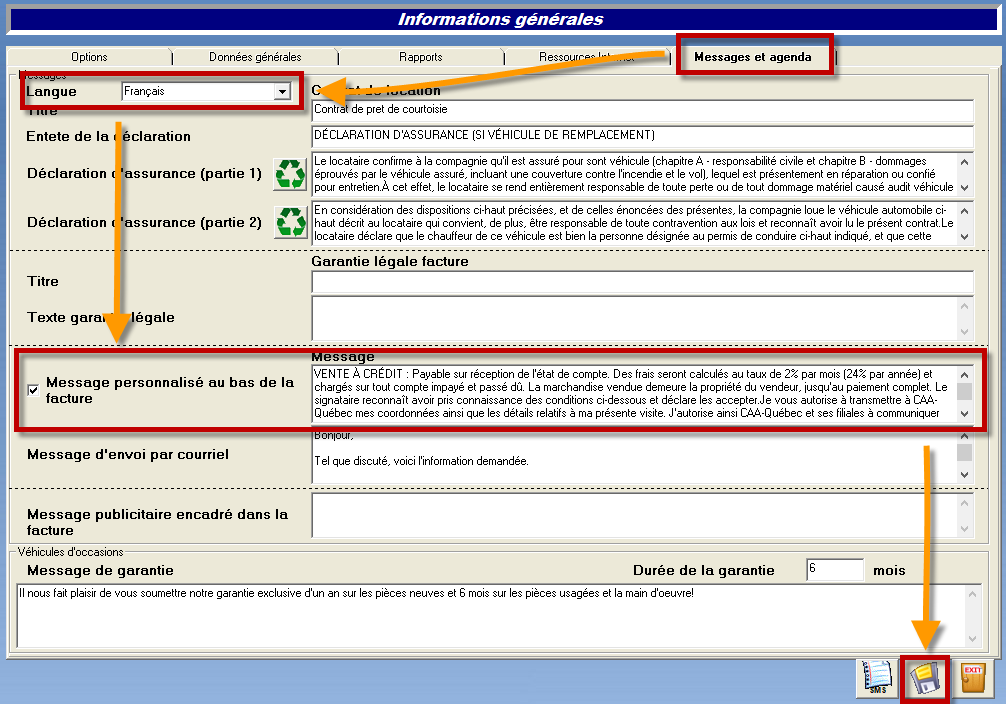
Task: Click scroll up arrow of VENTE À CRÉDIT message
Action: pos(964,375)
